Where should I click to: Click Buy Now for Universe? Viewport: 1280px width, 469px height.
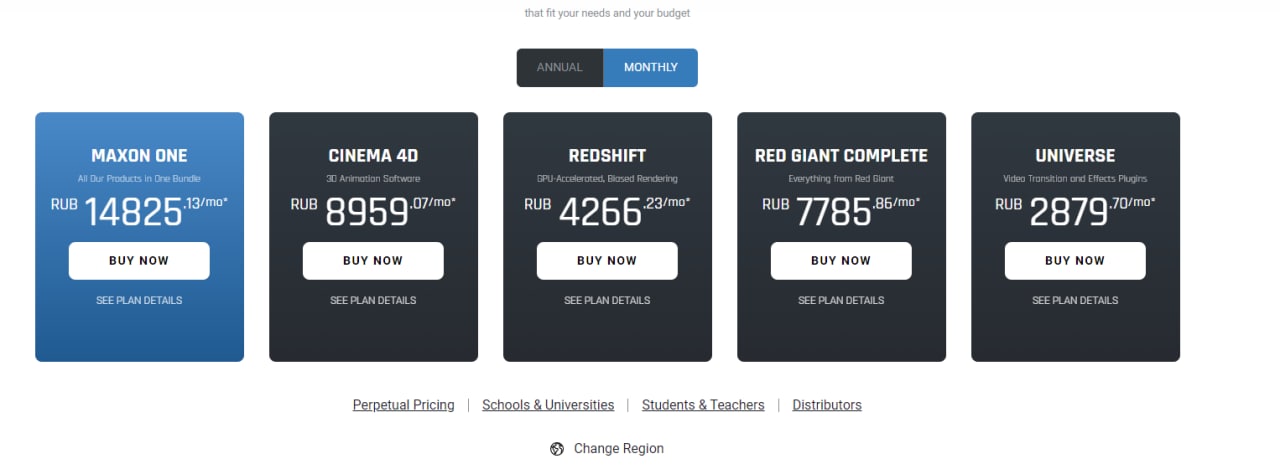tap(1075, 261)
